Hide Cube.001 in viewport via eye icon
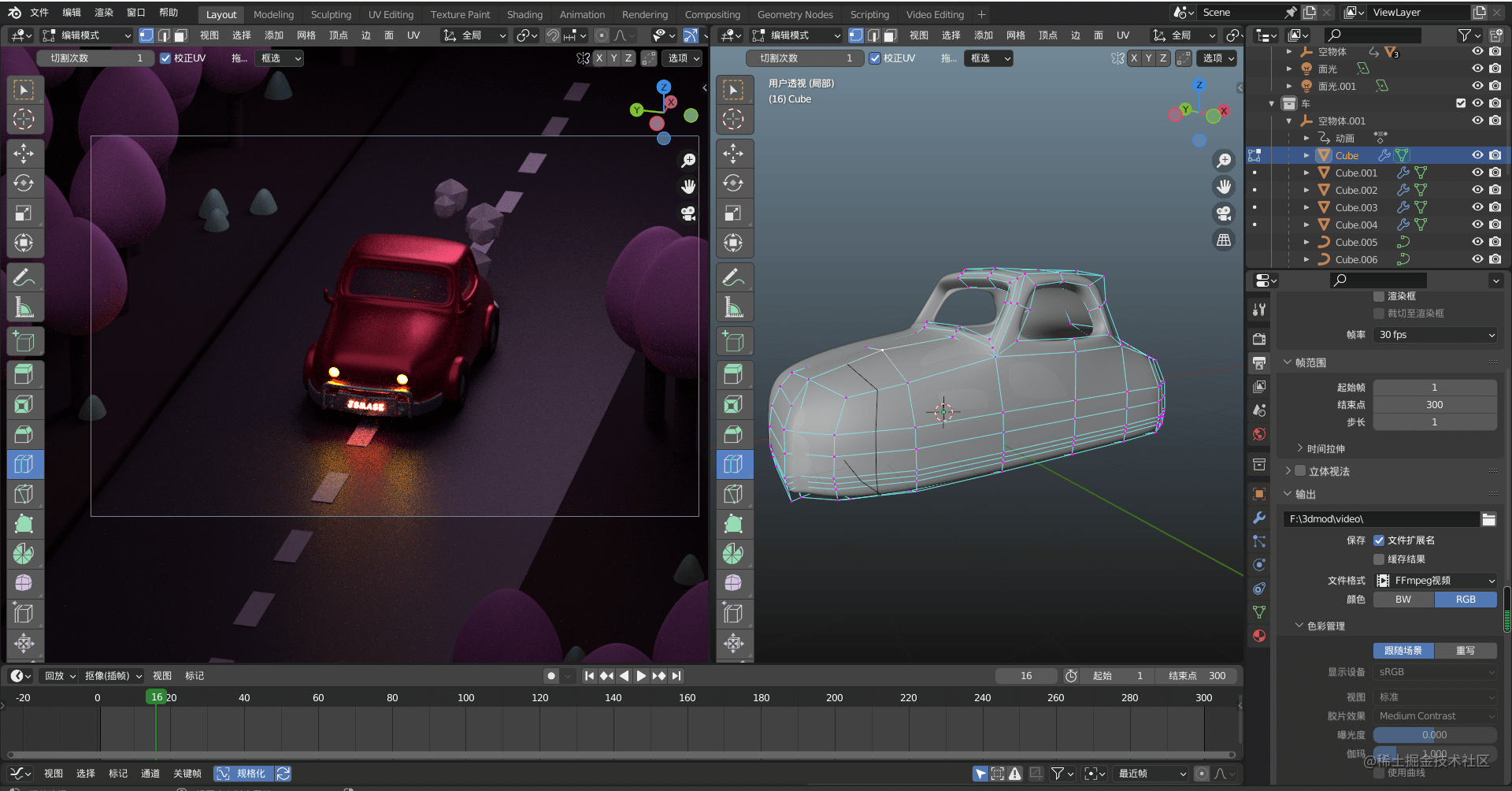This screenshot has height=791, width=1512. pyautogui.click(x=1477, y=173)
